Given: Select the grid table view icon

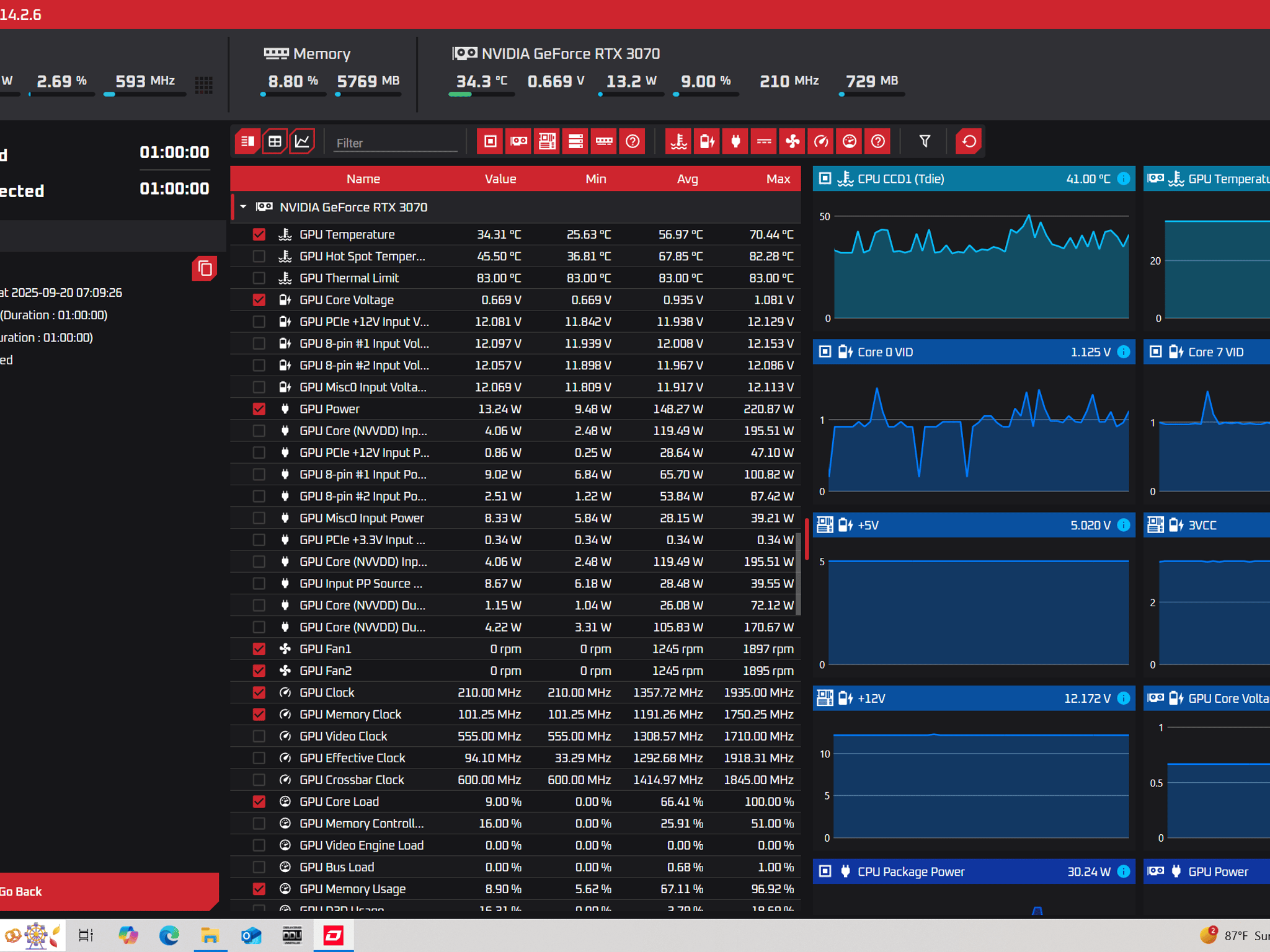Looking at the screenshot, I should (275, 141).
